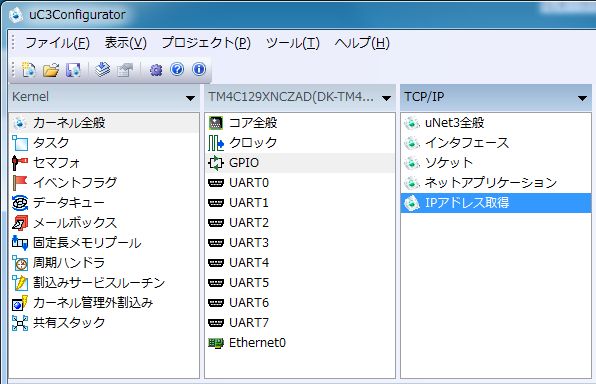Select the UART1 entry

tap(300, 203)
